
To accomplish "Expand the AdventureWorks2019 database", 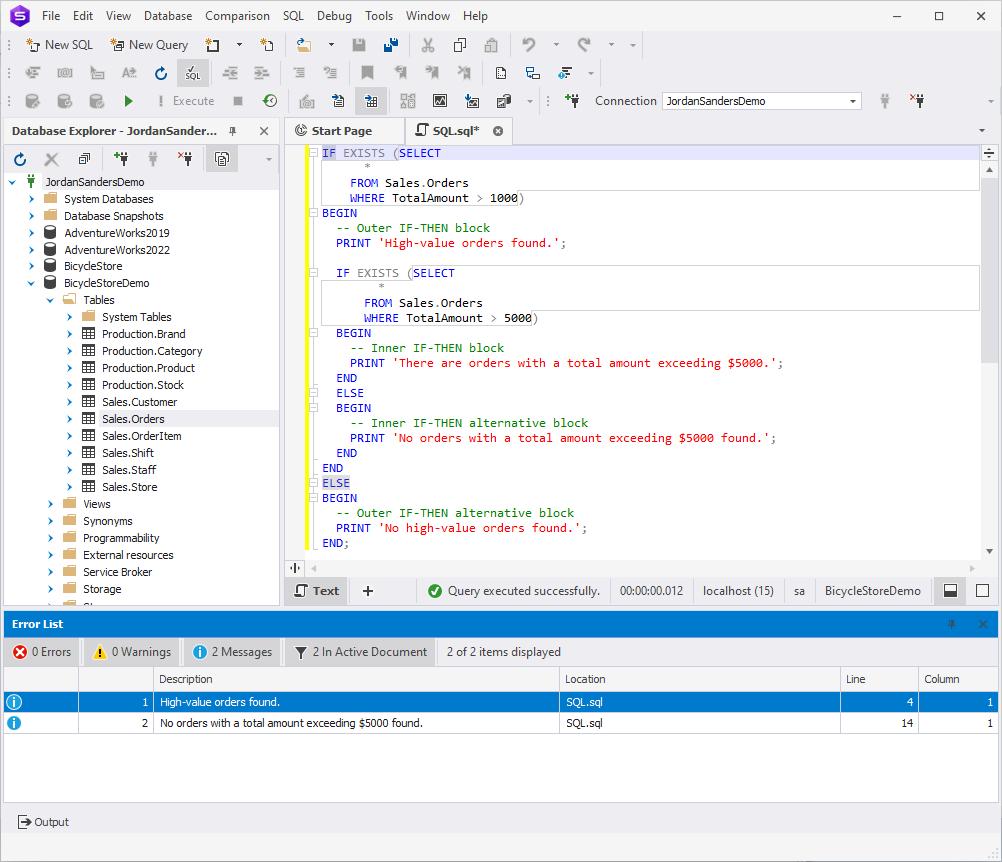I will click(x=31, y=233).
